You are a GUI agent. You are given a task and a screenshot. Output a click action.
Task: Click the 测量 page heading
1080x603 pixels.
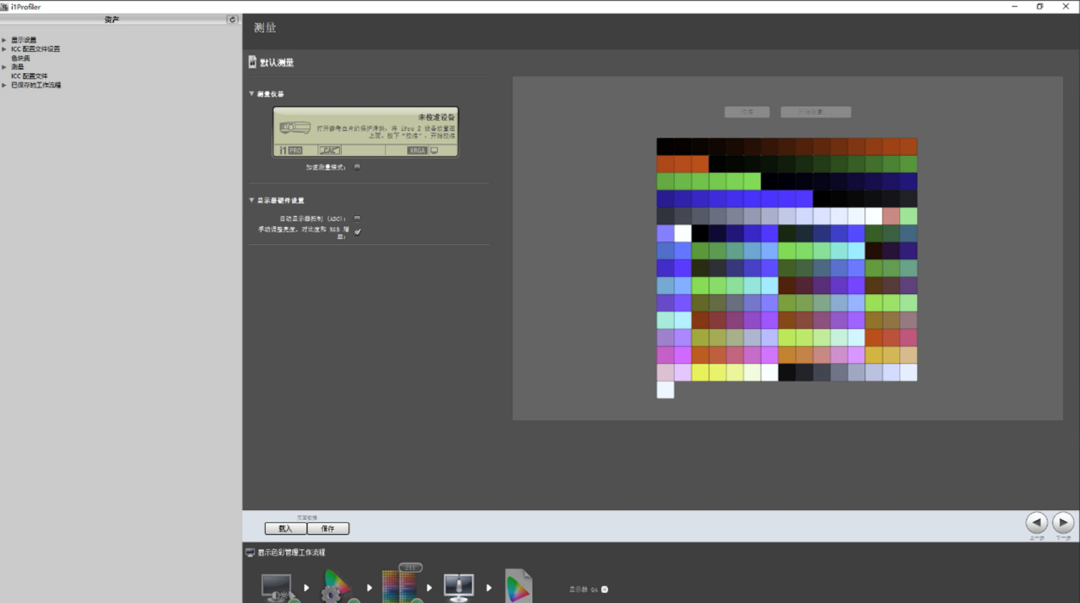(264, 28)
